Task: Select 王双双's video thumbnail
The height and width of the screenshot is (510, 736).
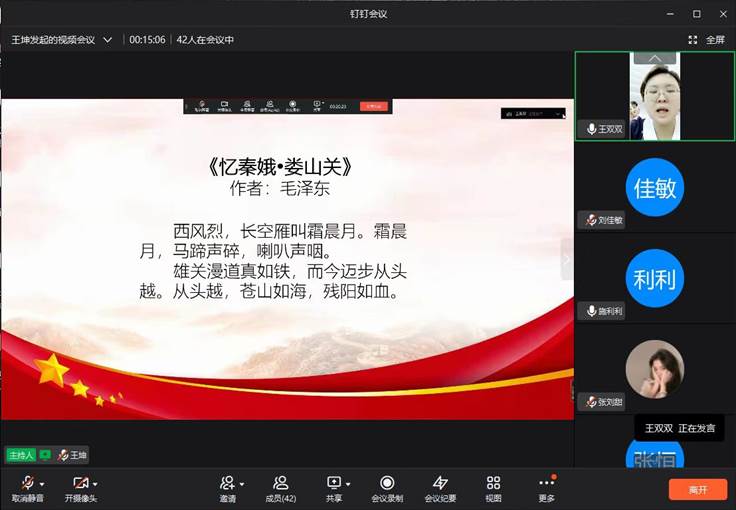Action: (655, 96)
